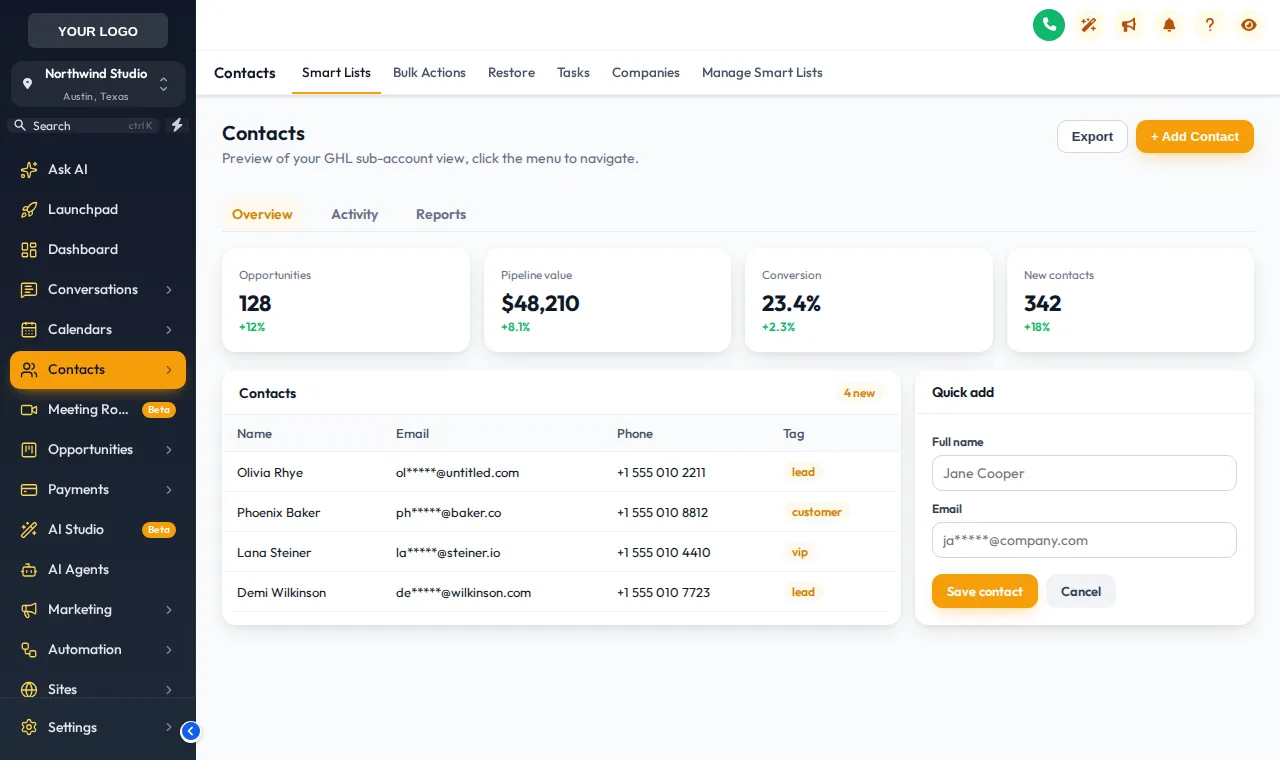1280x760 pixels.
Task: Click the YOUR LOGO placeholder
Action: (98, 31)
